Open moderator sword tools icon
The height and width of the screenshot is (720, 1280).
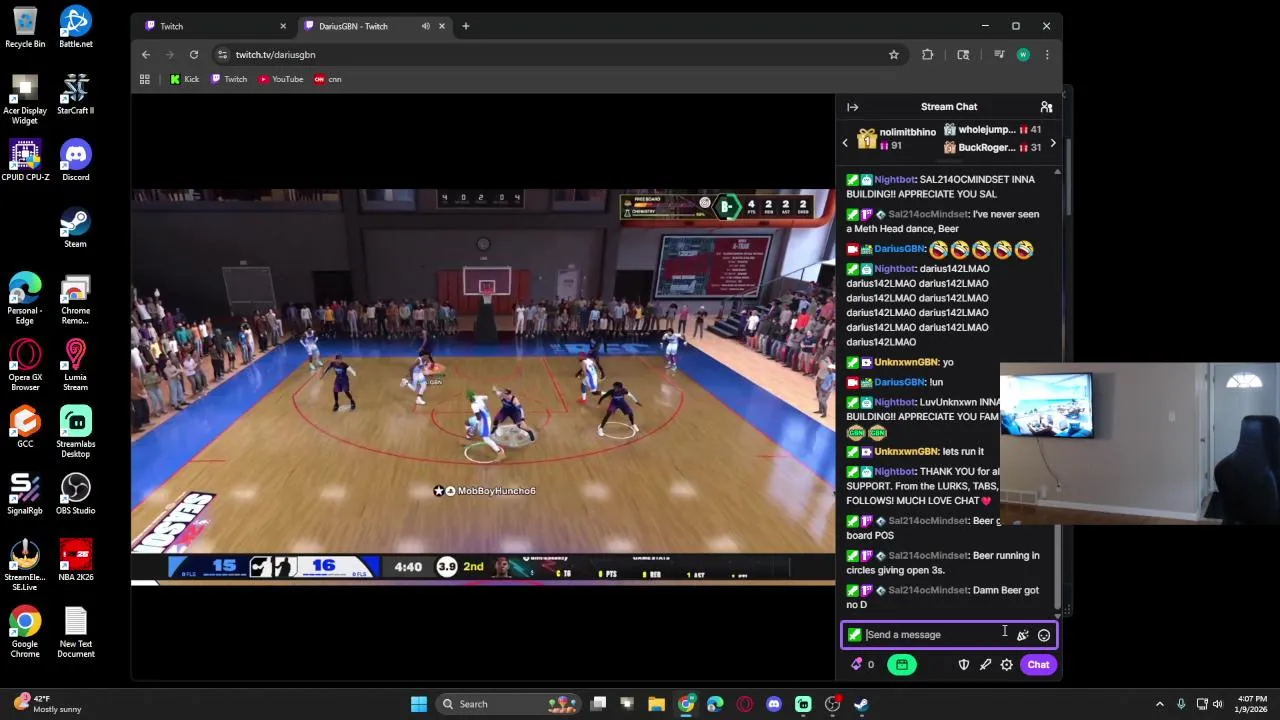pos(985,665)
